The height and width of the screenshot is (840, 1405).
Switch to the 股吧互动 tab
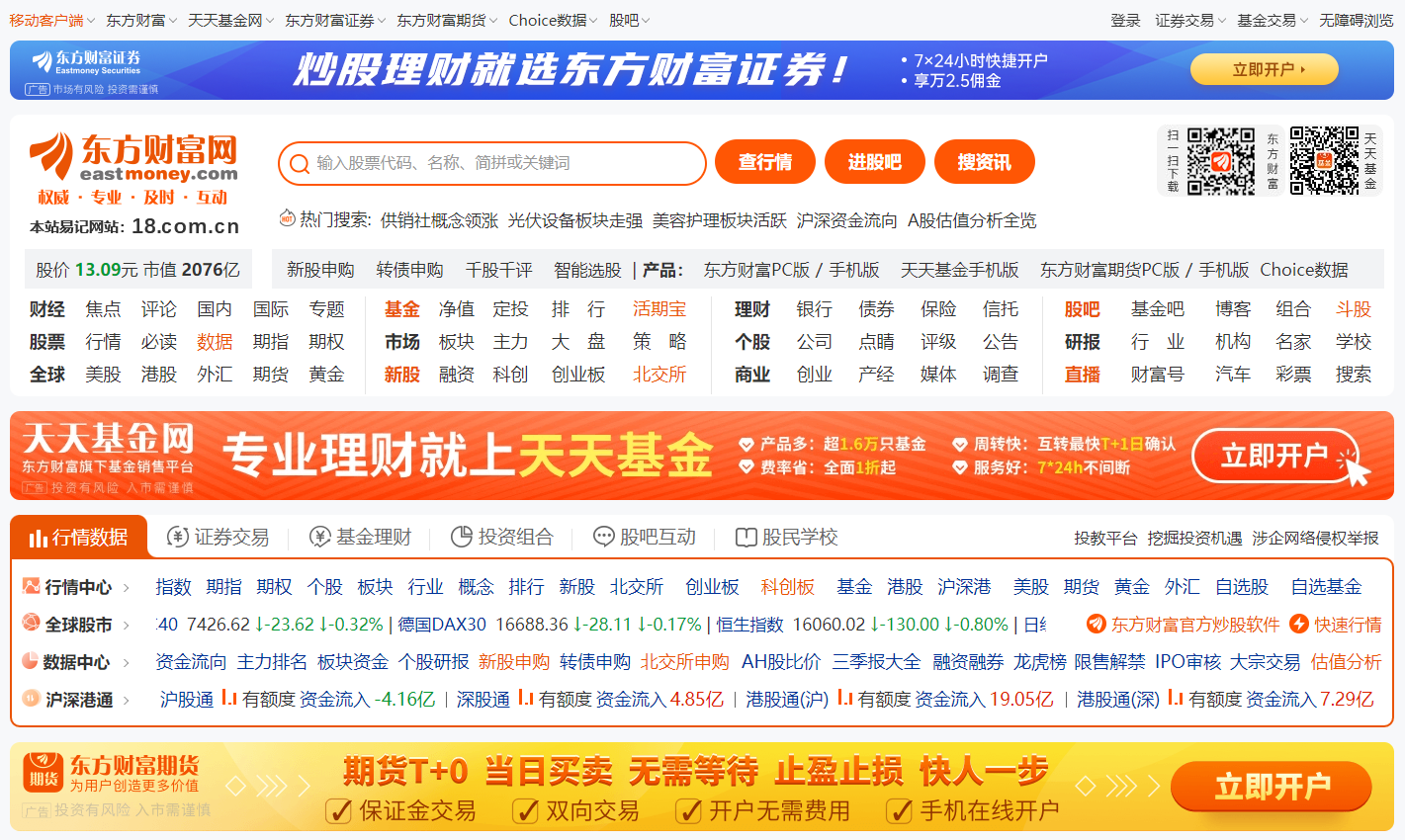click(645, 537)
